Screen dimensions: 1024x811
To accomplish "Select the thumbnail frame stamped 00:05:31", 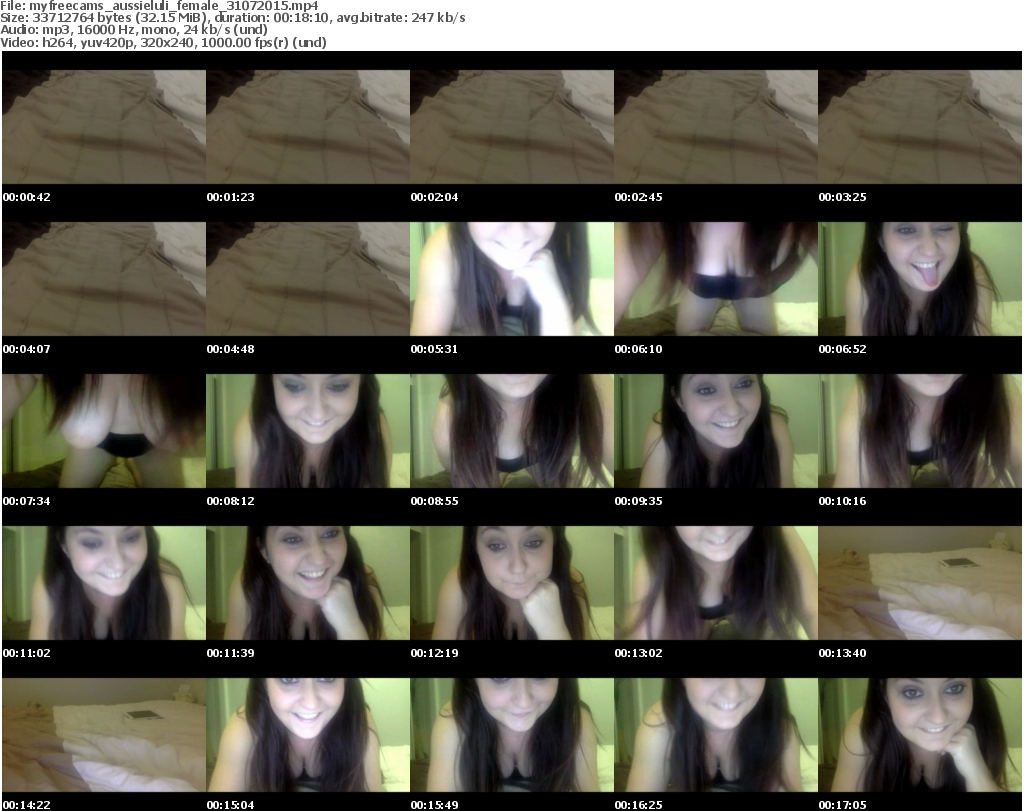I will (x=512, y=279).
